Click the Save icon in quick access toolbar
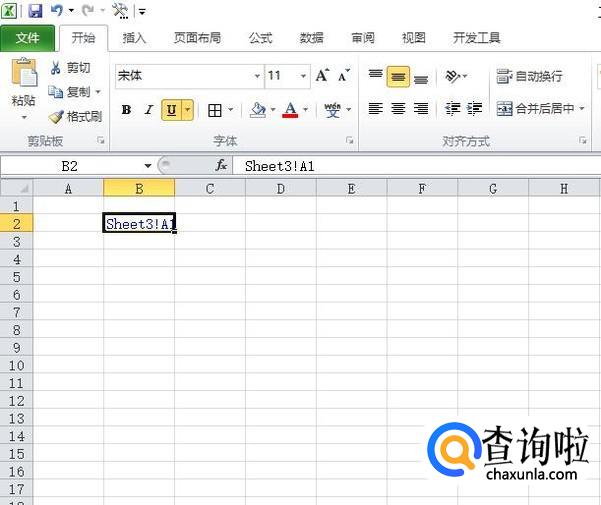601x505 pixels. click(x=35, y=10)
